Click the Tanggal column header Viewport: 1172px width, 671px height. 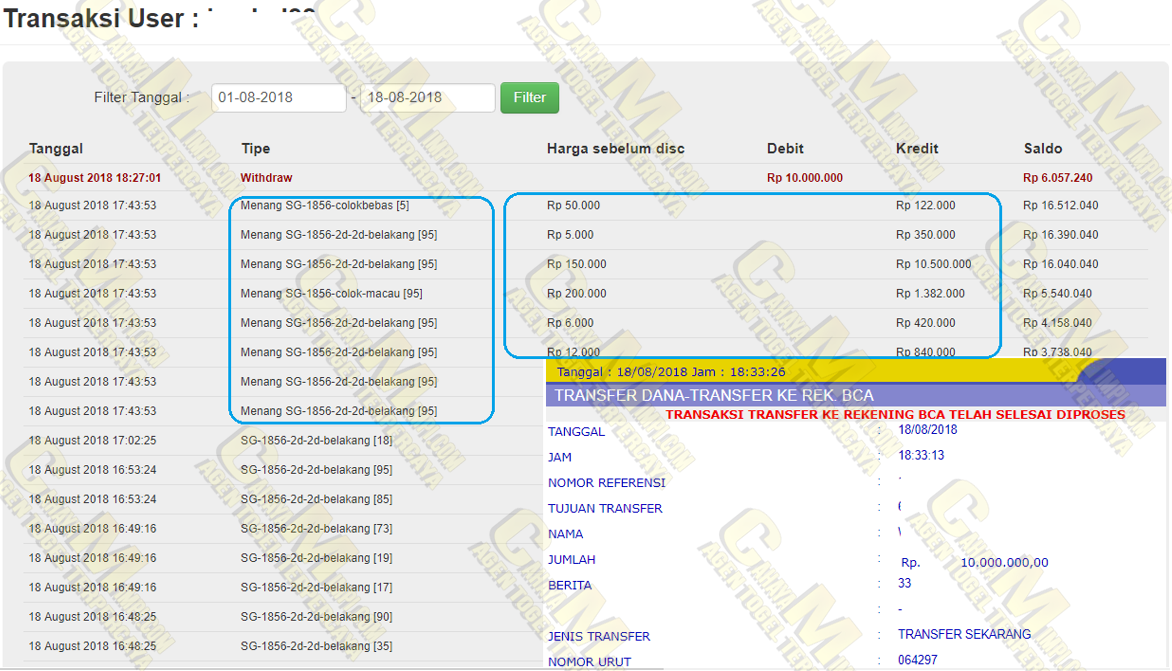tap(56, 149)
